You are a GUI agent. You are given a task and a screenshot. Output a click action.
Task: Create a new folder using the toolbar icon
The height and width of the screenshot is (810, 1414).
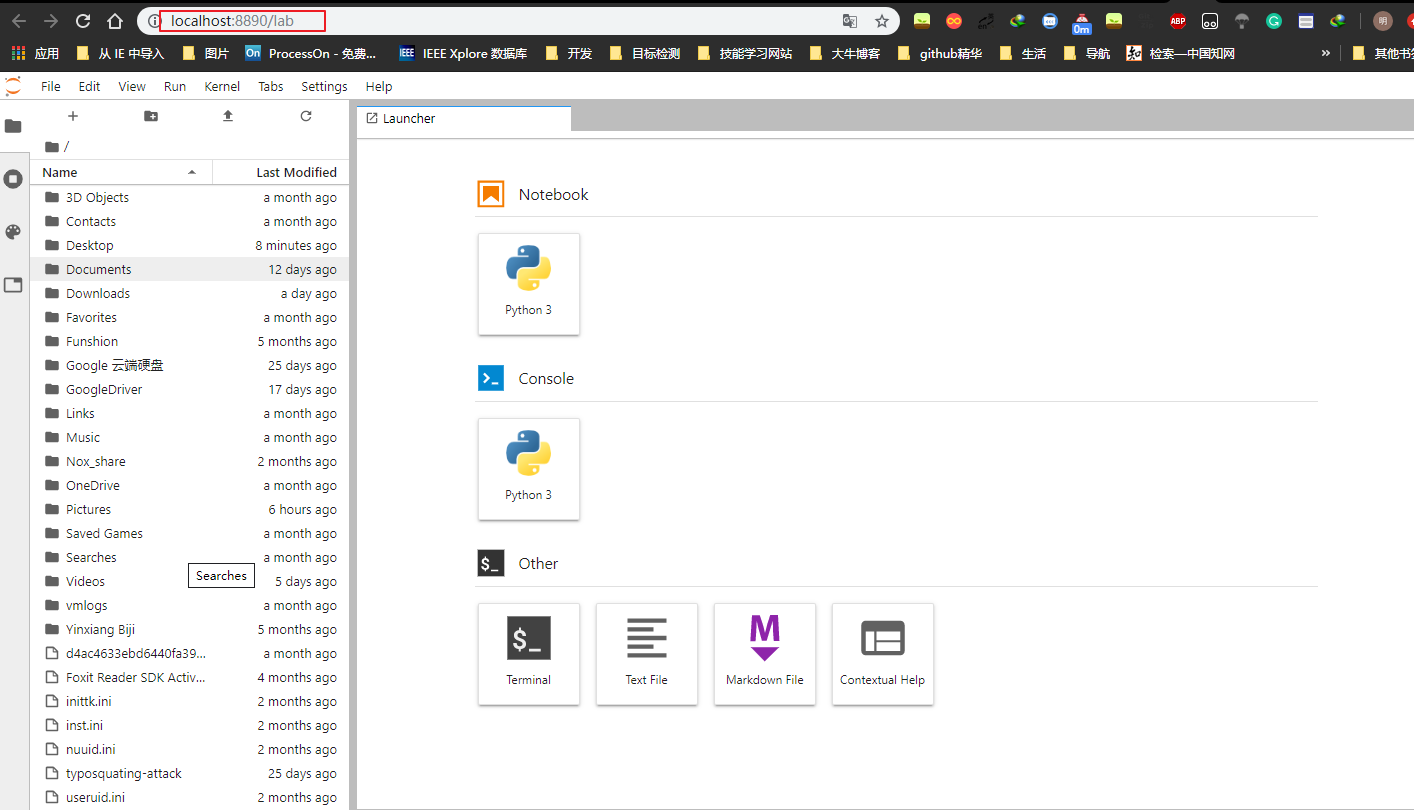click(x=150, y=116)
